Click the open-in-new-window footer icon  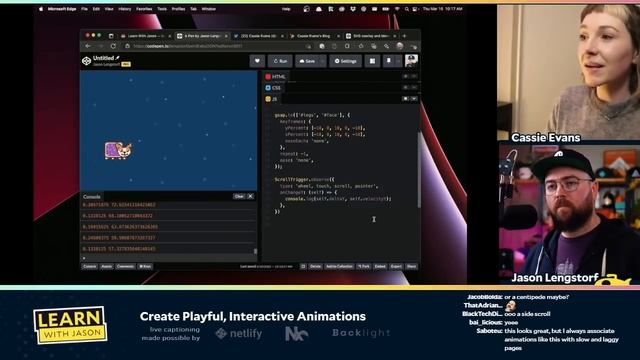[x=303, y=267]
